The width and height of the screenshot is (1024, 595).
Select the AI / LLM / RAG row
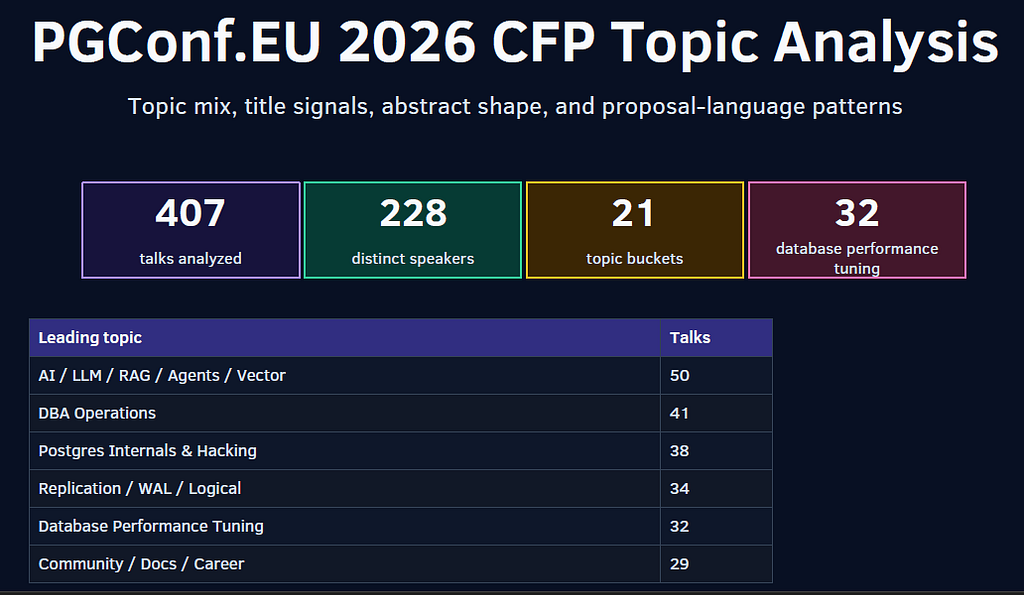401,376
